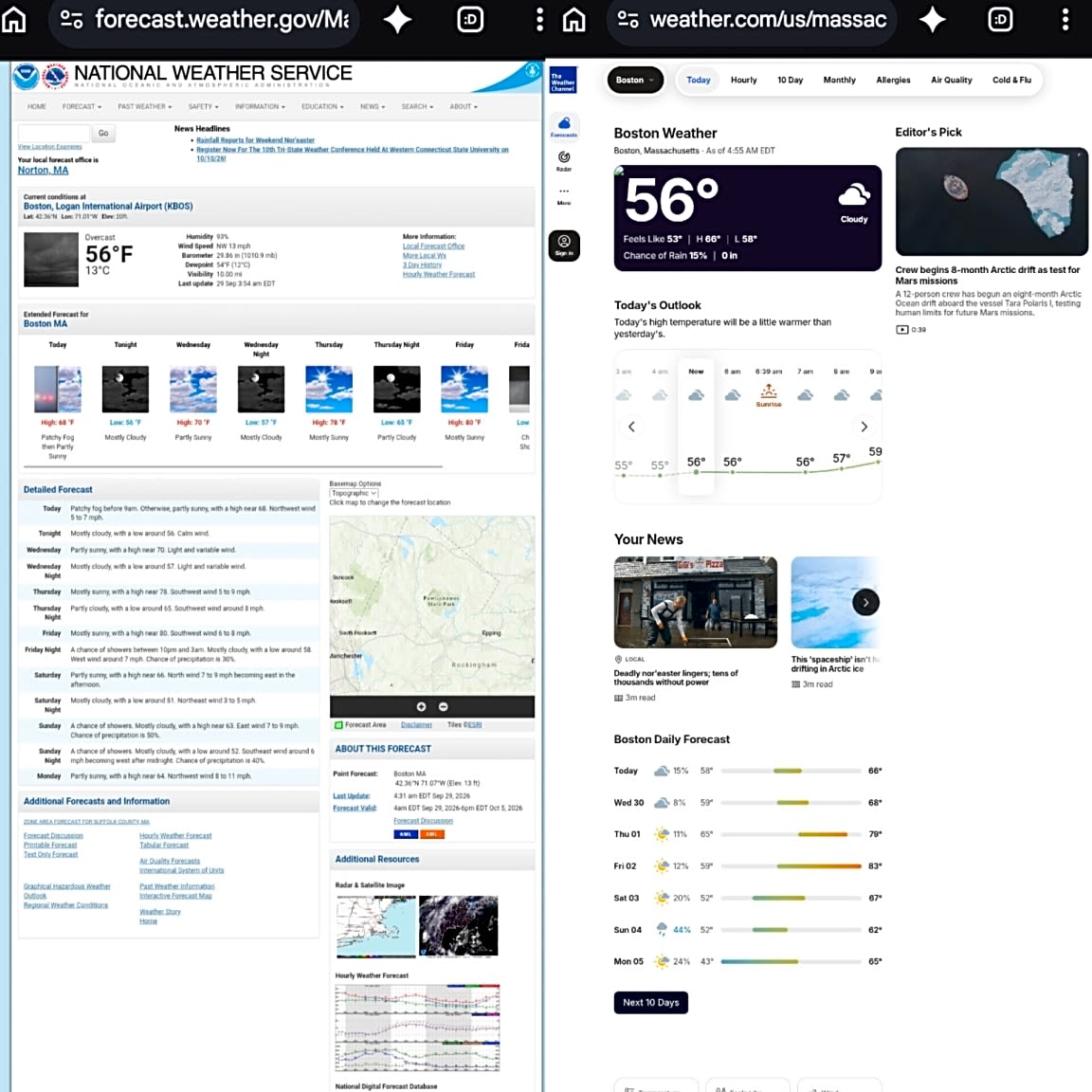Tap home icon in right weather.com browser
Image resolution: width=1092 pixels, height=1092 pixels.
click(573, 20)
